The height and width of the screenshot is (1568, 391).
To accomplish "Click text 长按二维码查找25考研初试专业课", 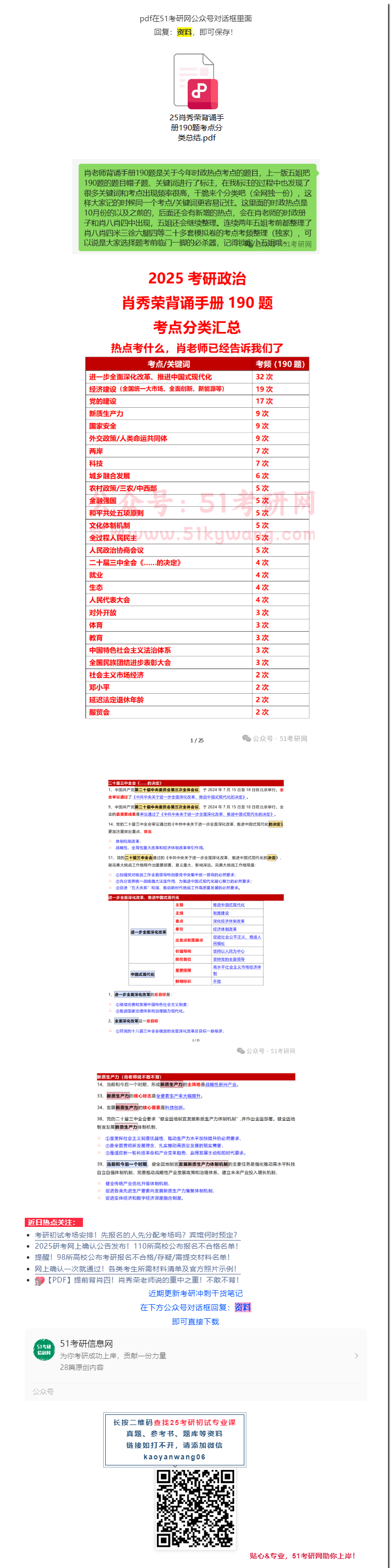I will [x=174, y=1422].
